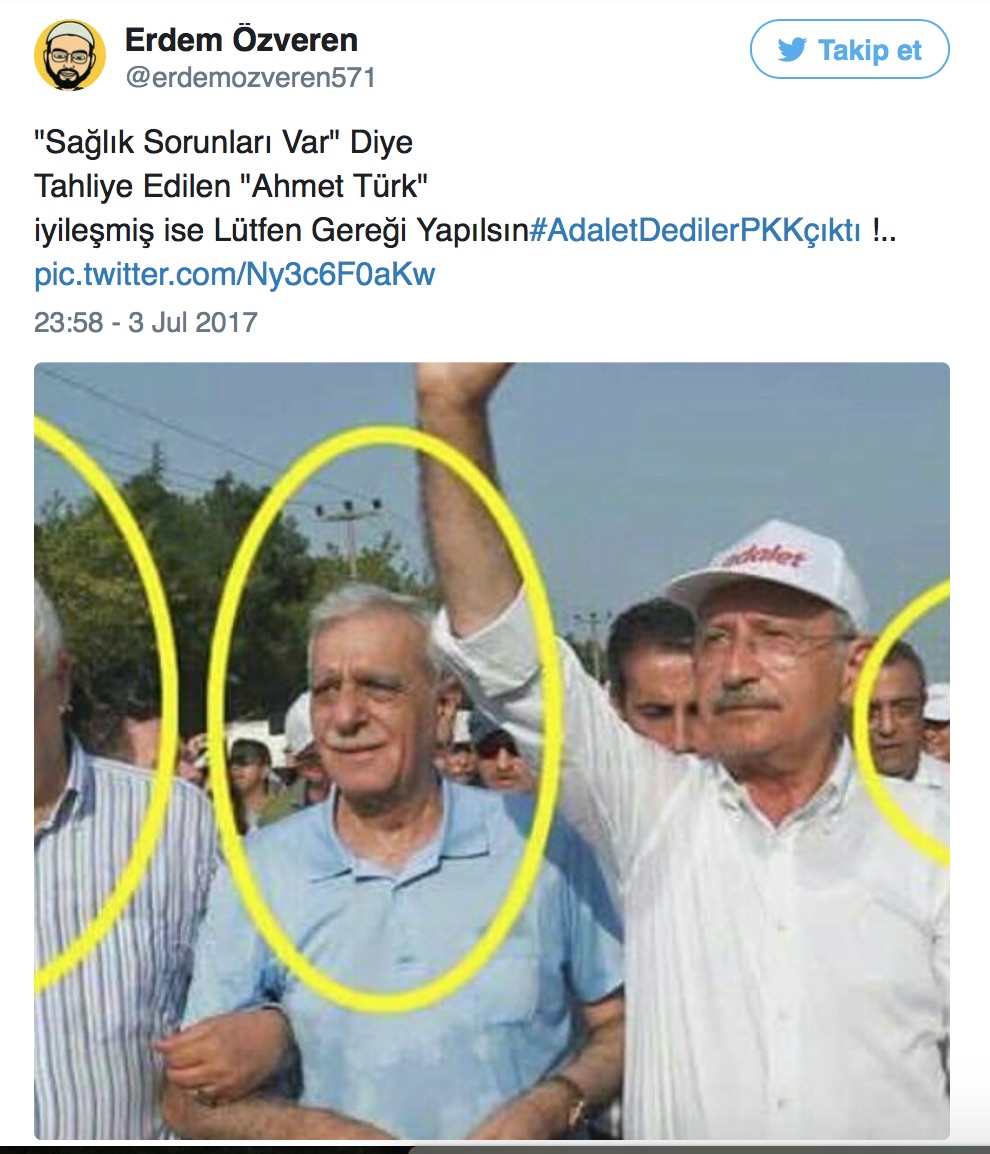The height and width of the screenshot is (1154, 990).
Task: Open the pic.twitter.com/Ny3c6F0aKw link
Action: [x=235, y=275]
